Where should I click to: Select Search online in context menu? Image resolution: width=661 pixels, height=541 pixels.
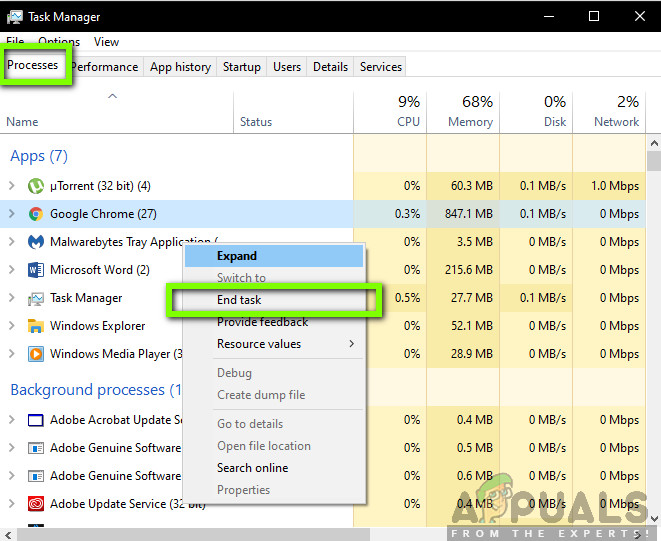(274, 468)
